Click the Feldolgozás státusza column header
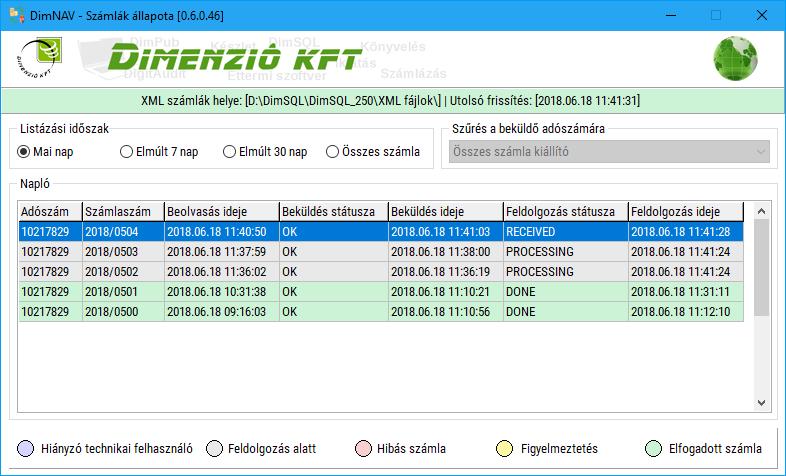Image resolution: width=786 pixels, height=476 pixels. pyautogui.click(x=565, y=211)
